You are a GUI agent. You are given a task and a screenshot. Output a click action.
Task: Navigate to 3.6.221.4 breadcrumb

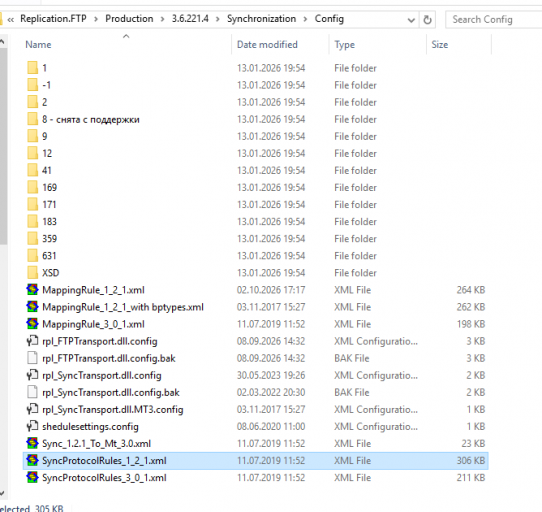pyautogui.click(x=190, y=19)
